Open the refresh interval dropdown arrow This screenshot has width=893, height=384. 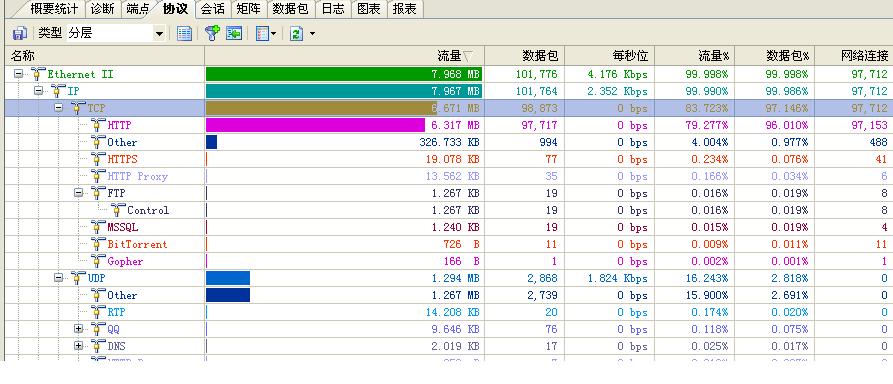312,34
